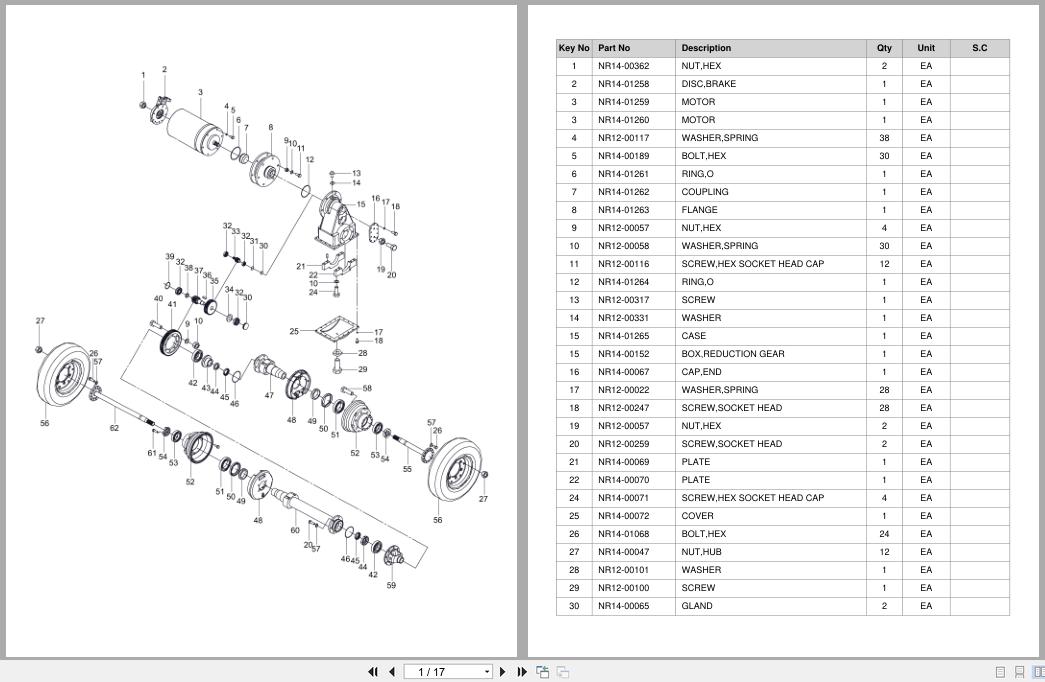Select the DISC,BRAKE description cell

pos(771,84)
